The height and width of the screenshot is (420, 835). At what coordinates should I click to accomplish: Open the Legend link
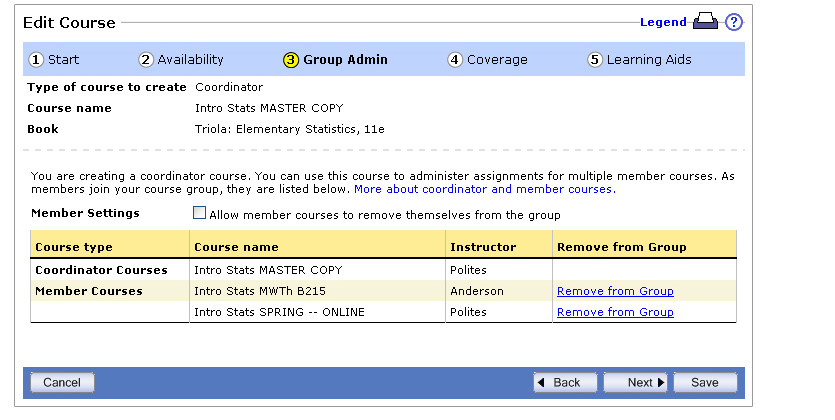(x=663, y=22)
